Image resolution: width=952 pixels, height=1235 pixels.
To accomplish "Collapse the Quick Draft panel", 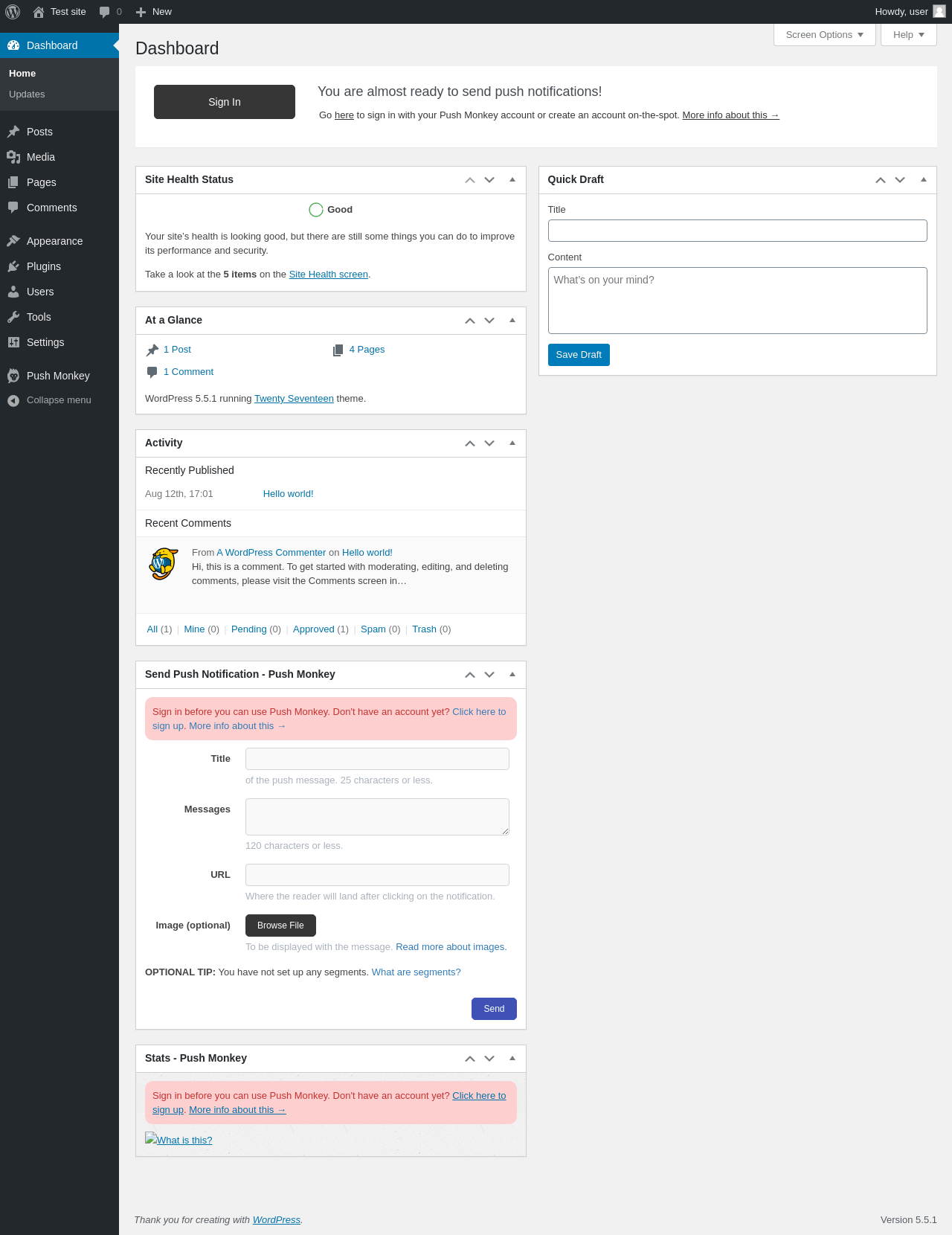I will pyautogui.click(x=924, y=179).
